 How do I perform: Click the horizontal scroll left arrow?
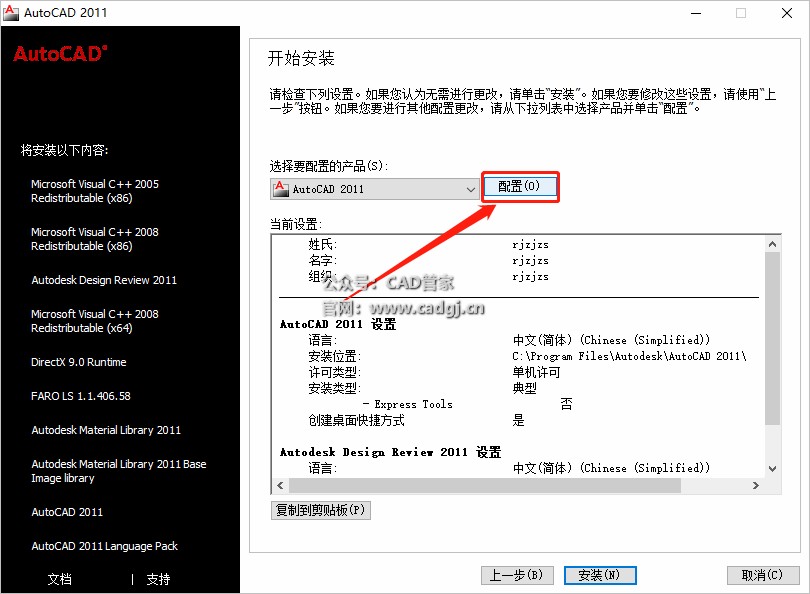pos(281,486)
